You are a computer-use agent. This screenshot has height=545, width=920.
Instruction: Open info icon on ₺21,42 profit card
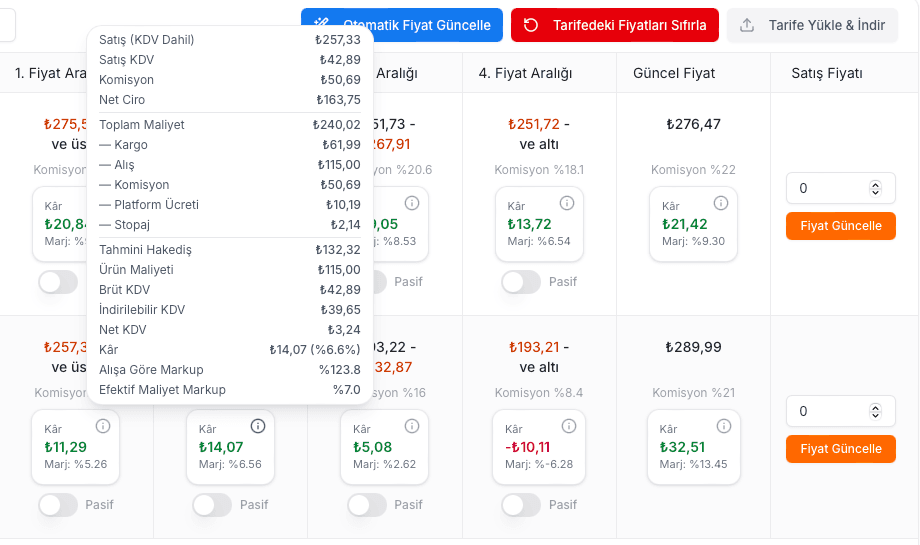[x=721, y=203]
